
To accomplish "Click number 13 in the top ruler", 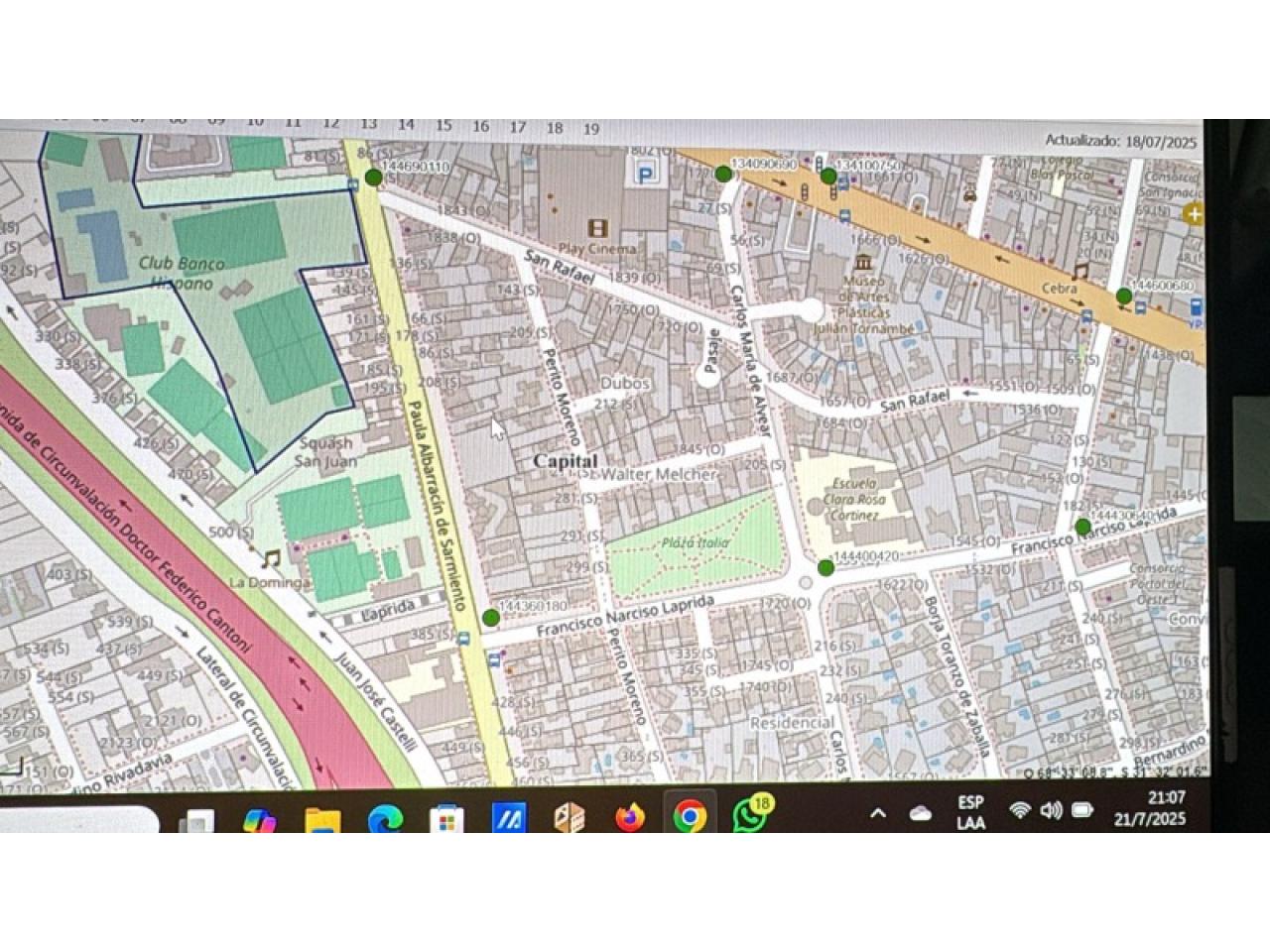I will 368,124.
